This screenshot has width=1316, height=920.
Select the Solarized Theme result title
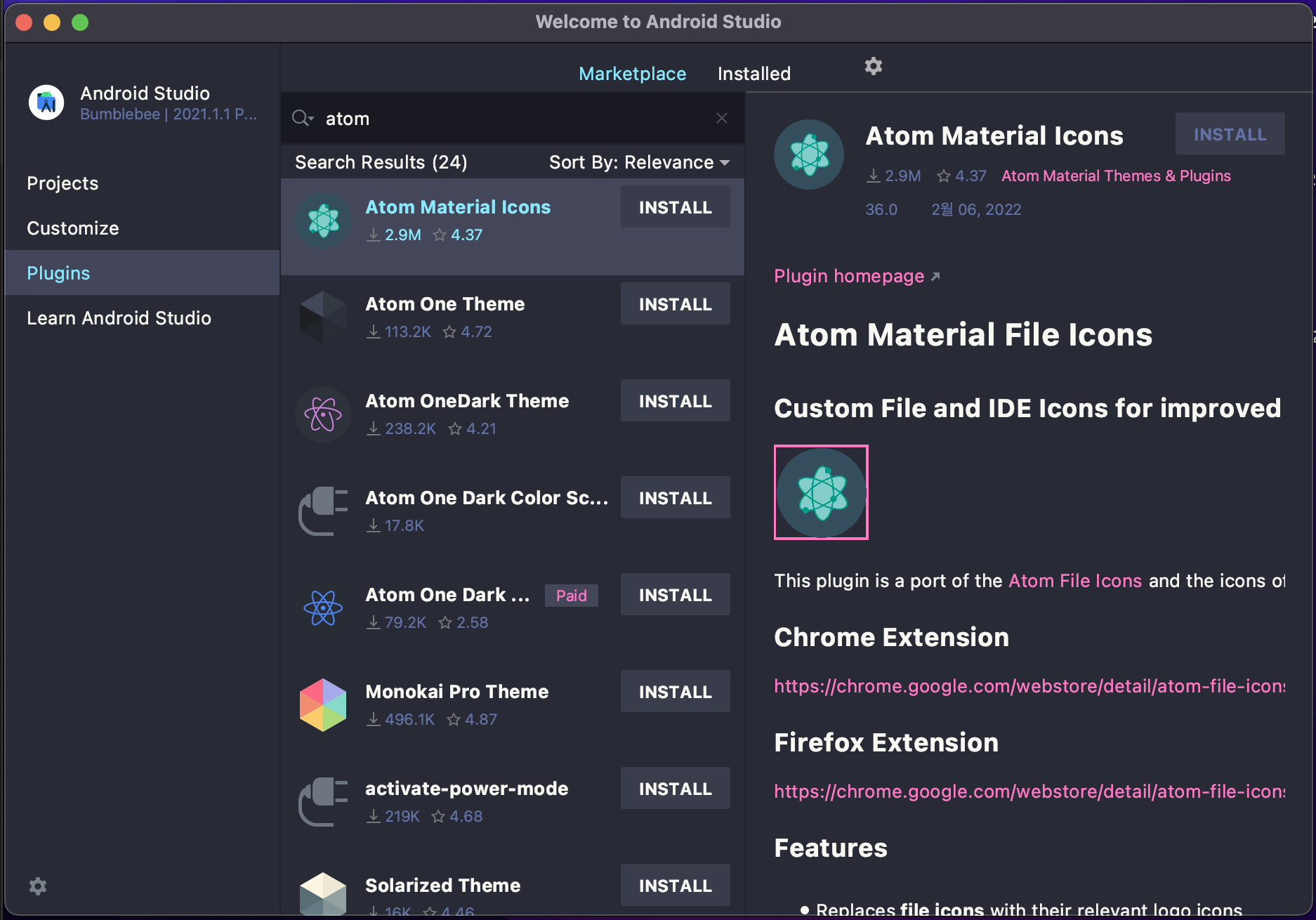(443, 886)
